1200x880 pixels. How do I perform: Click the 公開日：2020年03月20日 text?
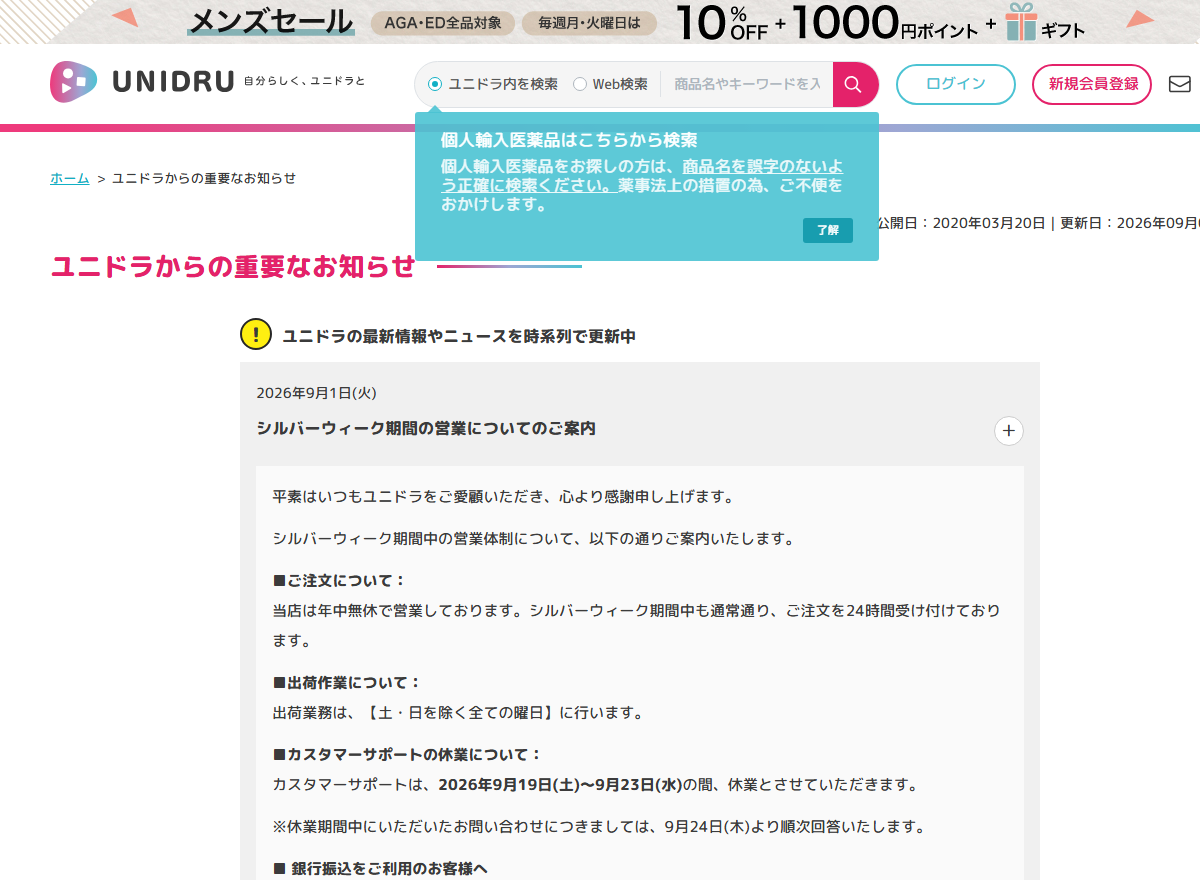click(x=961, y=223)
